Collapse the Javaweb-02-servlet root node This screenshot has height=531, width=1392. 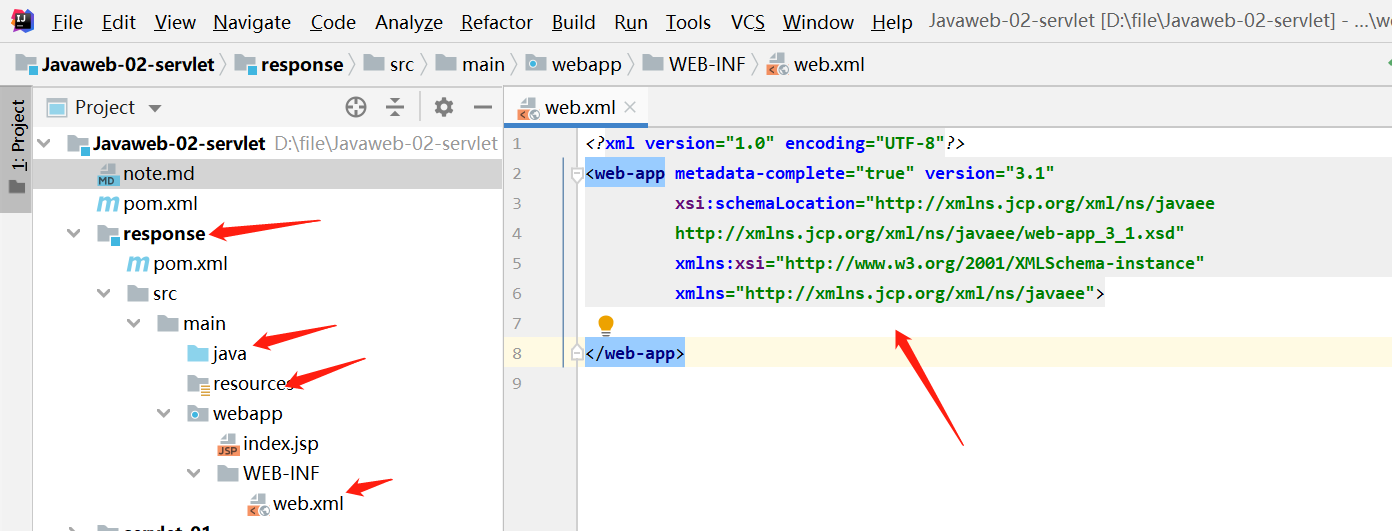[x=43, y=143]
